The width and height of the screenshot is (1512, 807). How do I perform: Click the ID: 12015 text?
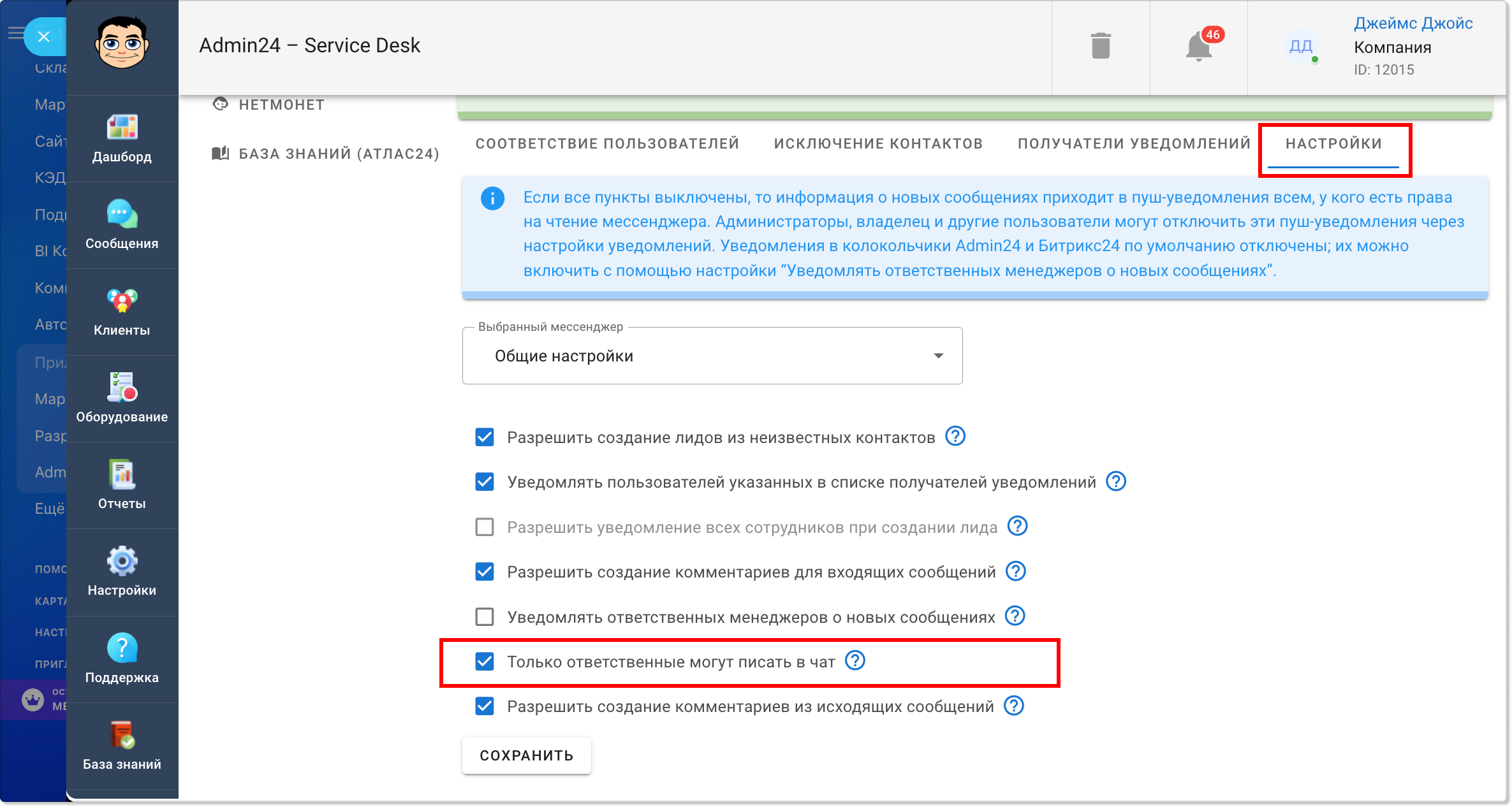1384,70
